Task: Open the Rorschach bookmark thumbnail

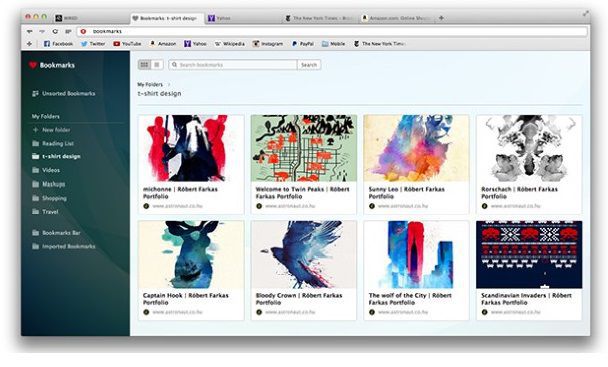Action: [x=529, y=148]
